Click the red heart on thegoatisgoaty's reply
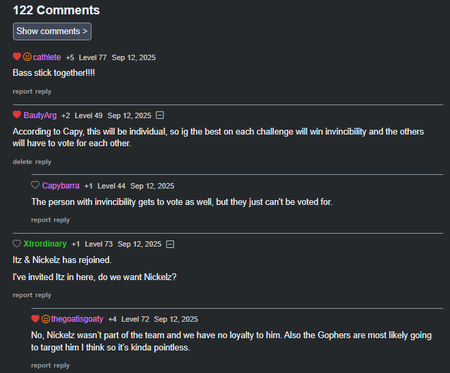 coord(35,319)
